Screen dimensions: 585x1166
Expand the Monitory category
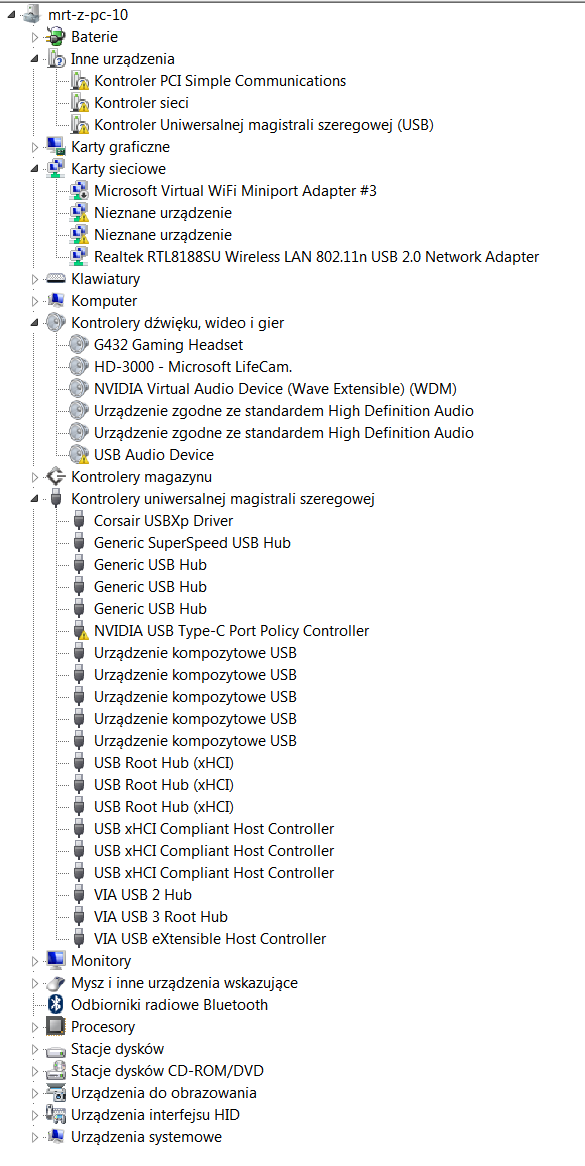[x=34, y=961]
